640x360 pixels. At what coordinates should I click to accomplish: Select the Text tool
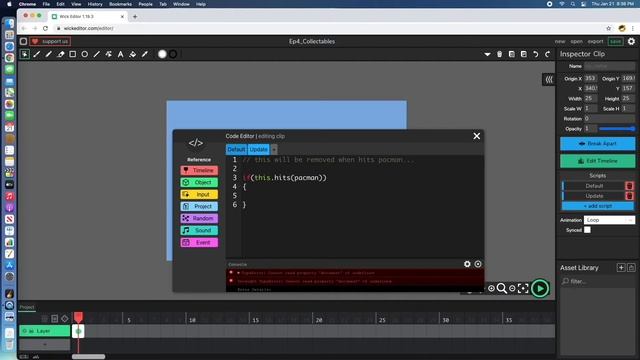(120, 54)
